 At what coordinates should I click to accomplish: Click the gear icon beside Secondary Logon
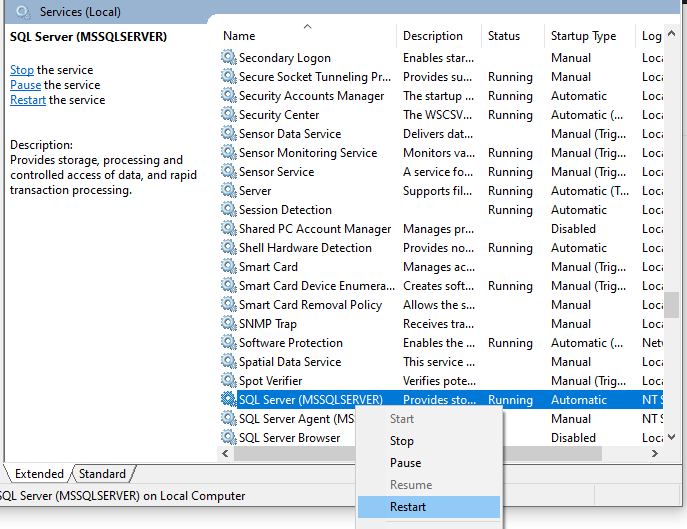[x=228, y=57]
